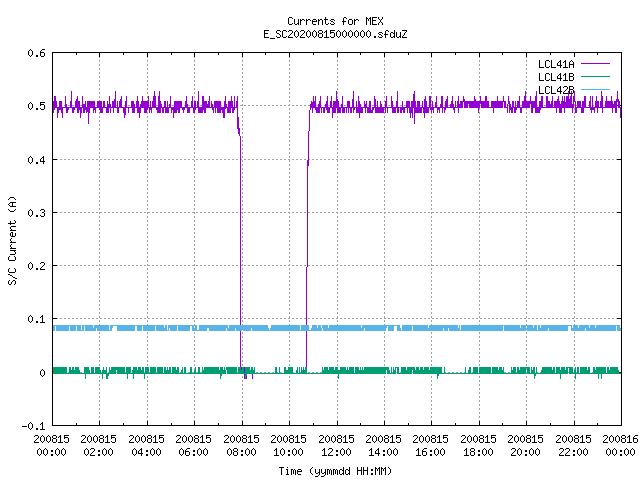Click the 0.5 y-axis tick value
Screen dimensions: 640x480
[x=36, y=106]
